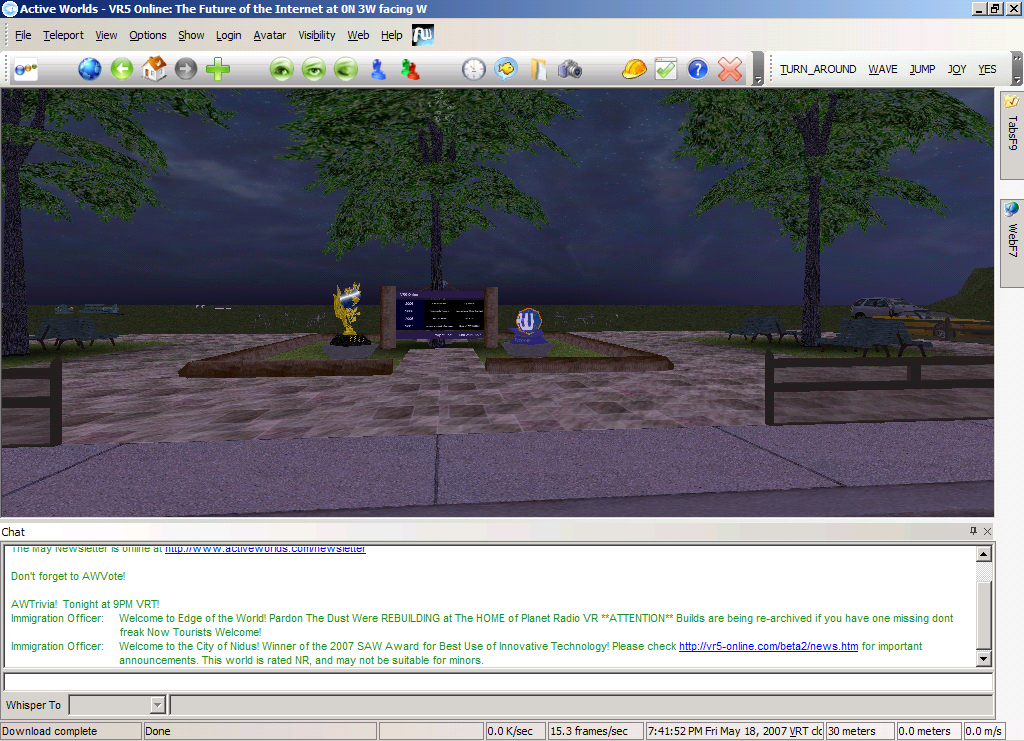Screen dimensions: 1024x741
Task: Click the chat scrollbar down arrow
Action: tap(984, 659)
